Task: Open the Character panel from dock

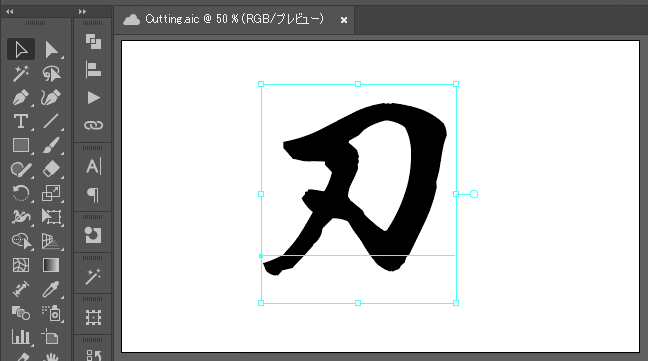Action: pyautogui.click(x=93, y=167)
